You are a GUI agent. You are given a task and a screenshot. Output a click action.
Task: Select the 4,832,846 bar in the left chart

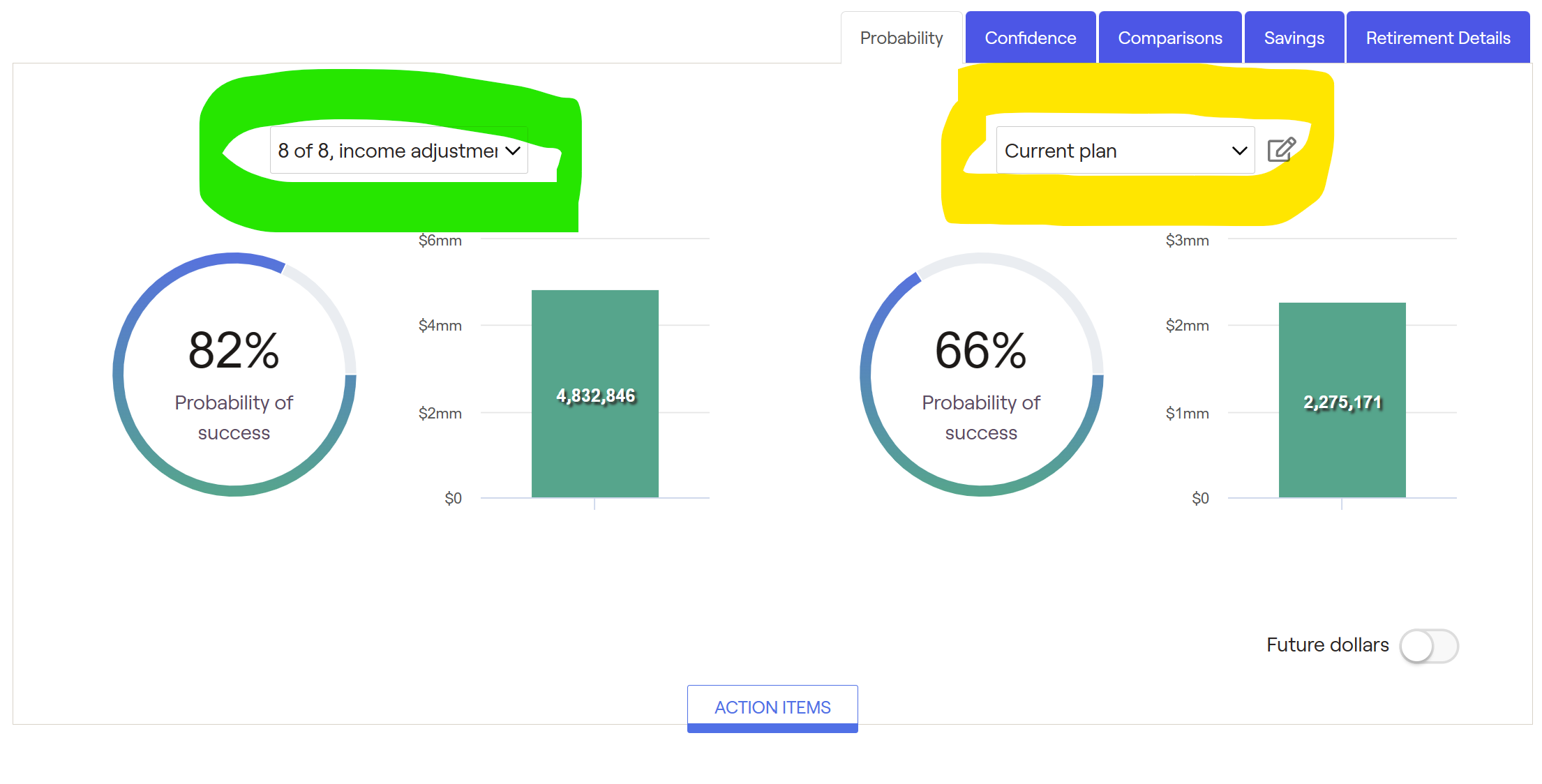594,394
